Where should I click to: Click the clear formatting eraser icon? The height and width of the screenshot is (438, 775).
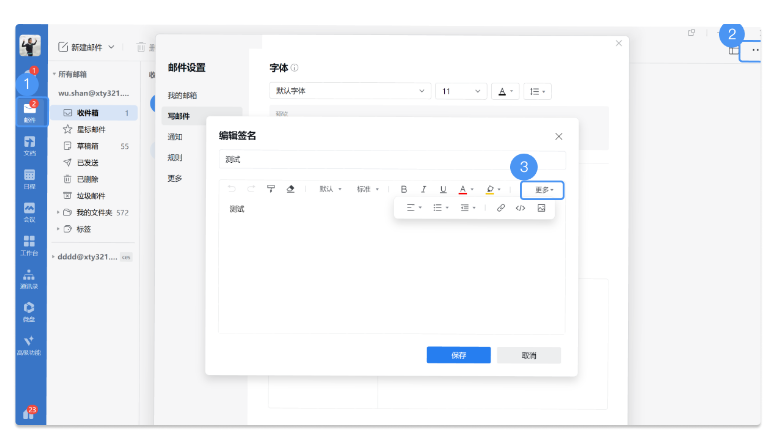[x=290, y=189]
